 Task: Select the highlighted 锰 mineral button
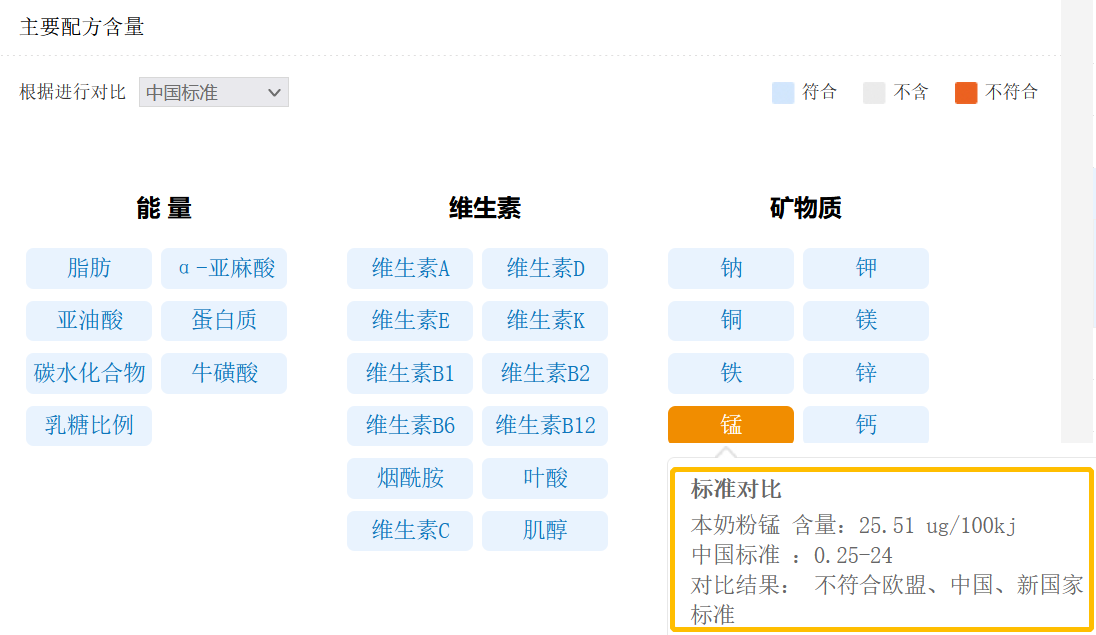coord(731,425)
